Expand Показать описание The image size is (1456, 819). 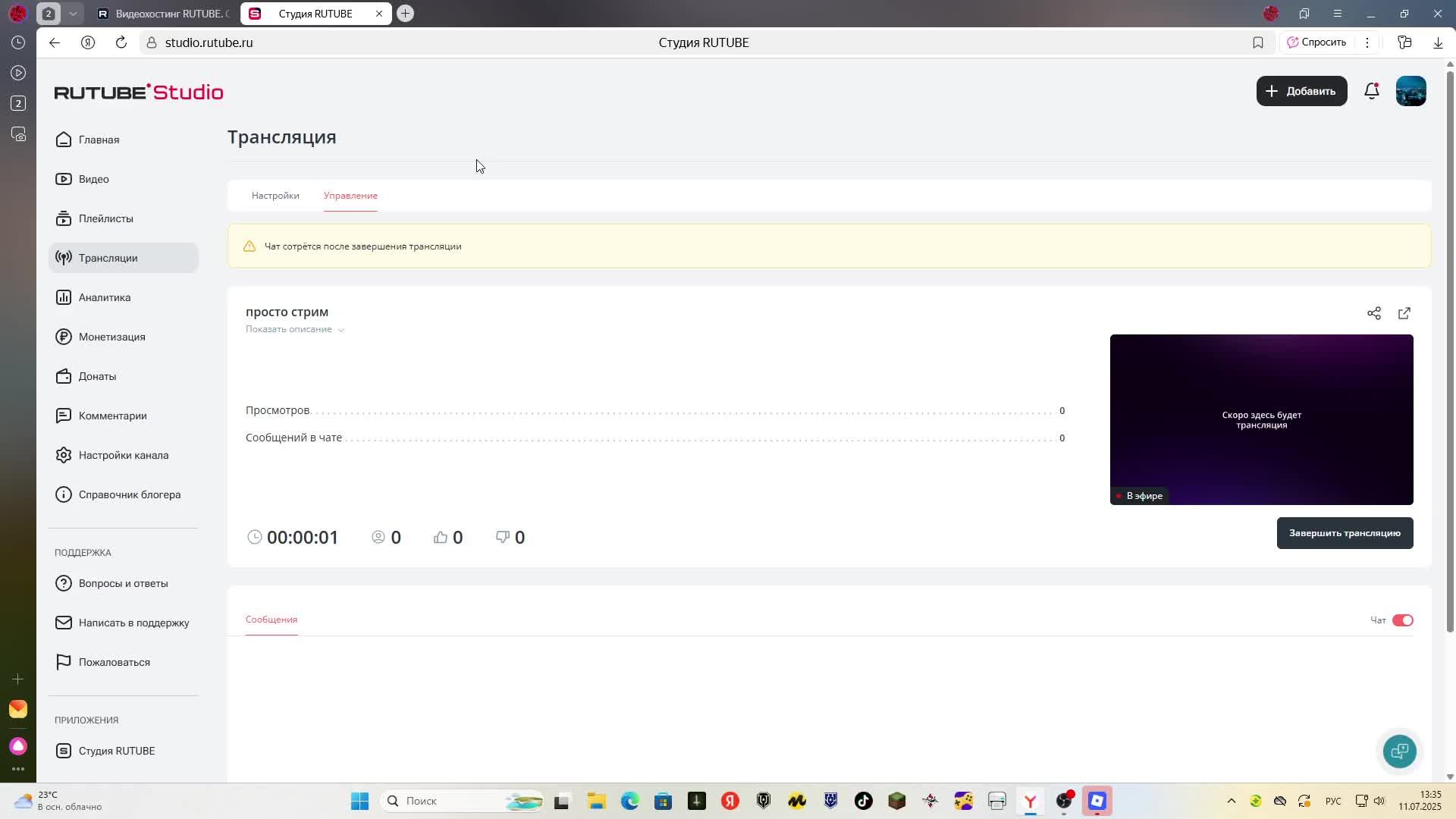point(294,329)
